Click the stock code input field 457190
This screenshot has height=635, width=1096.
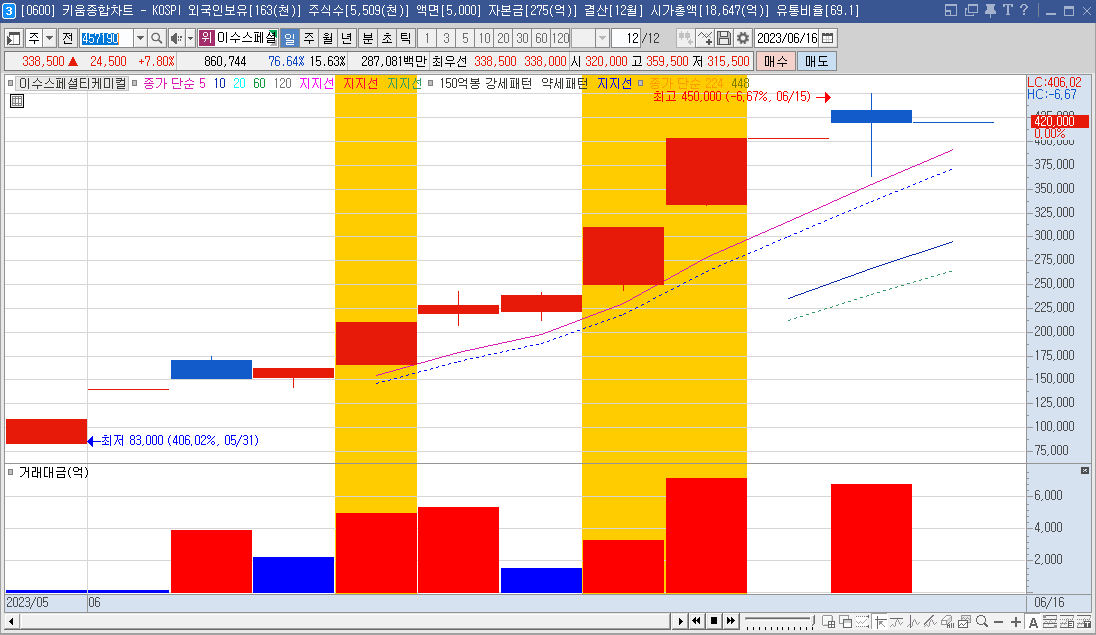pos(106,38)
